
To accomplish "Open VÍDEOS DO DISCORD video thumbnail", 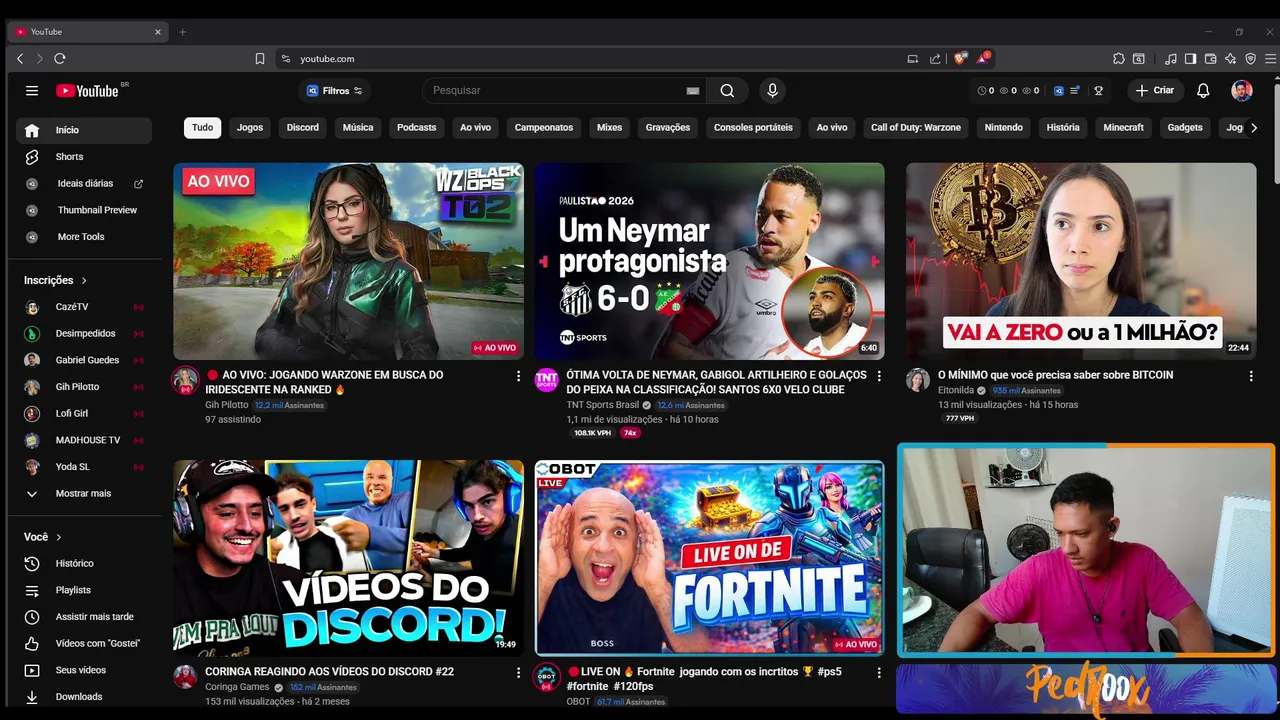I will click(348, 557).
